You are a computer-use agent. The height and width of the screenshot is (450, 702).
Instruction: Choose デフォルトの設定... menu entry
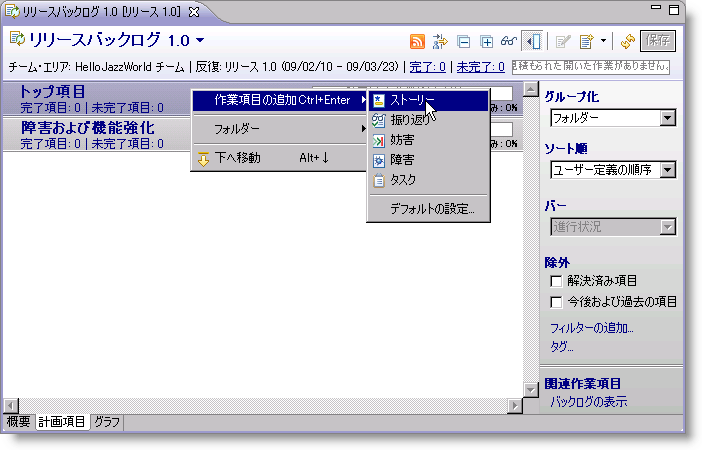pos(428,209)
